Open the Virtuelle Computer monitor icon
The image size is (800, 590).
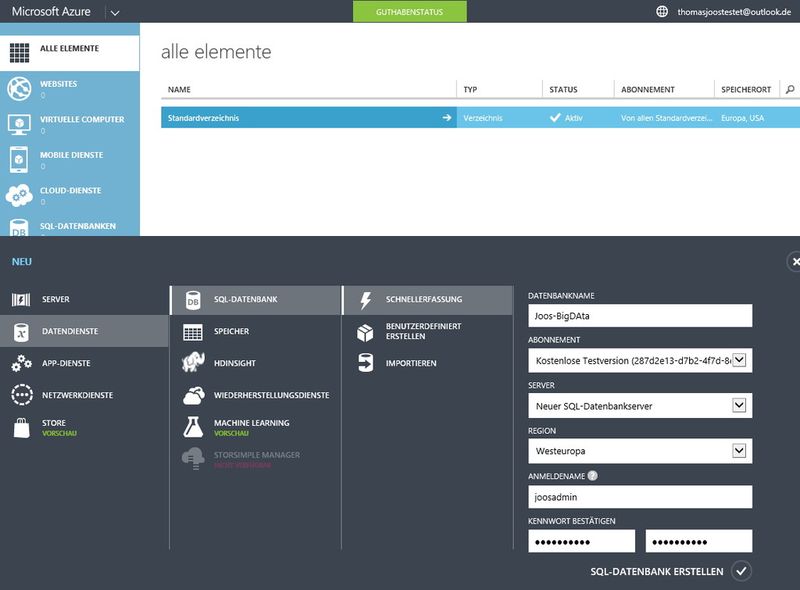[x=19, y=124]
